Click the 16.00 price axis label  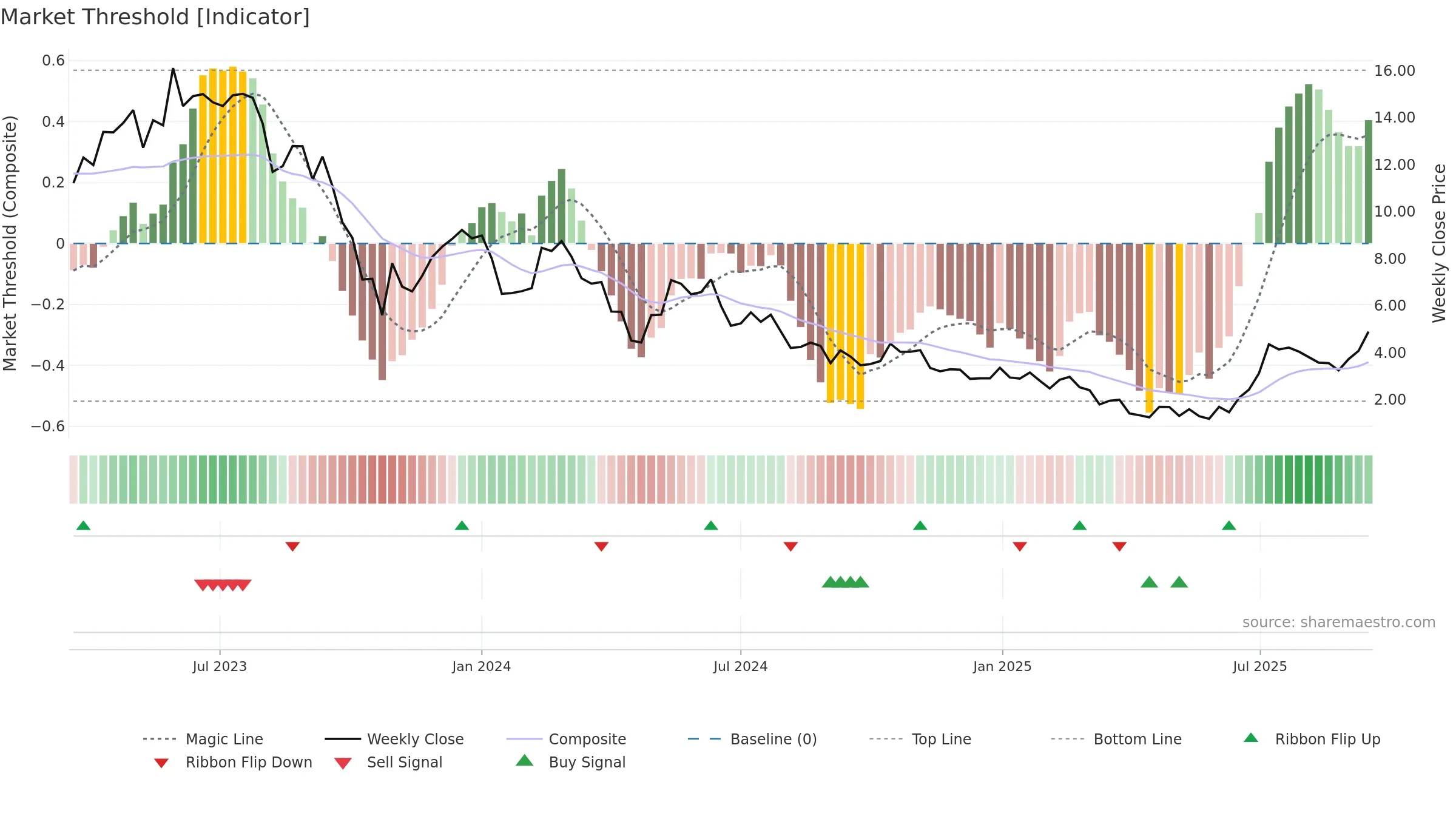pyautogui.click(x=1395, y=71)
